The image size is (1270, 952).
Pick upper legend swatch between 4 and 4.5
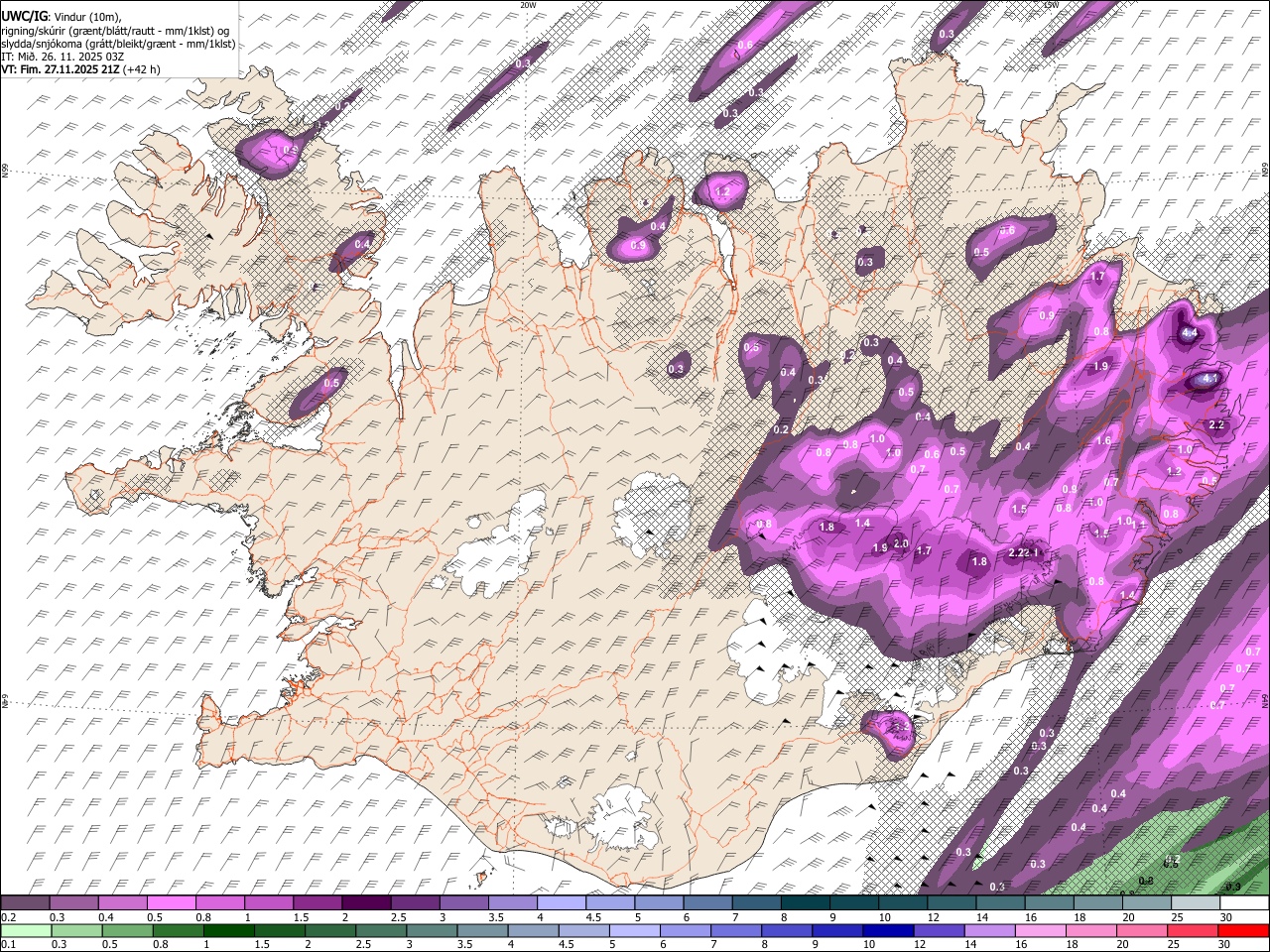pyautogui.click(x=562, y=903)
